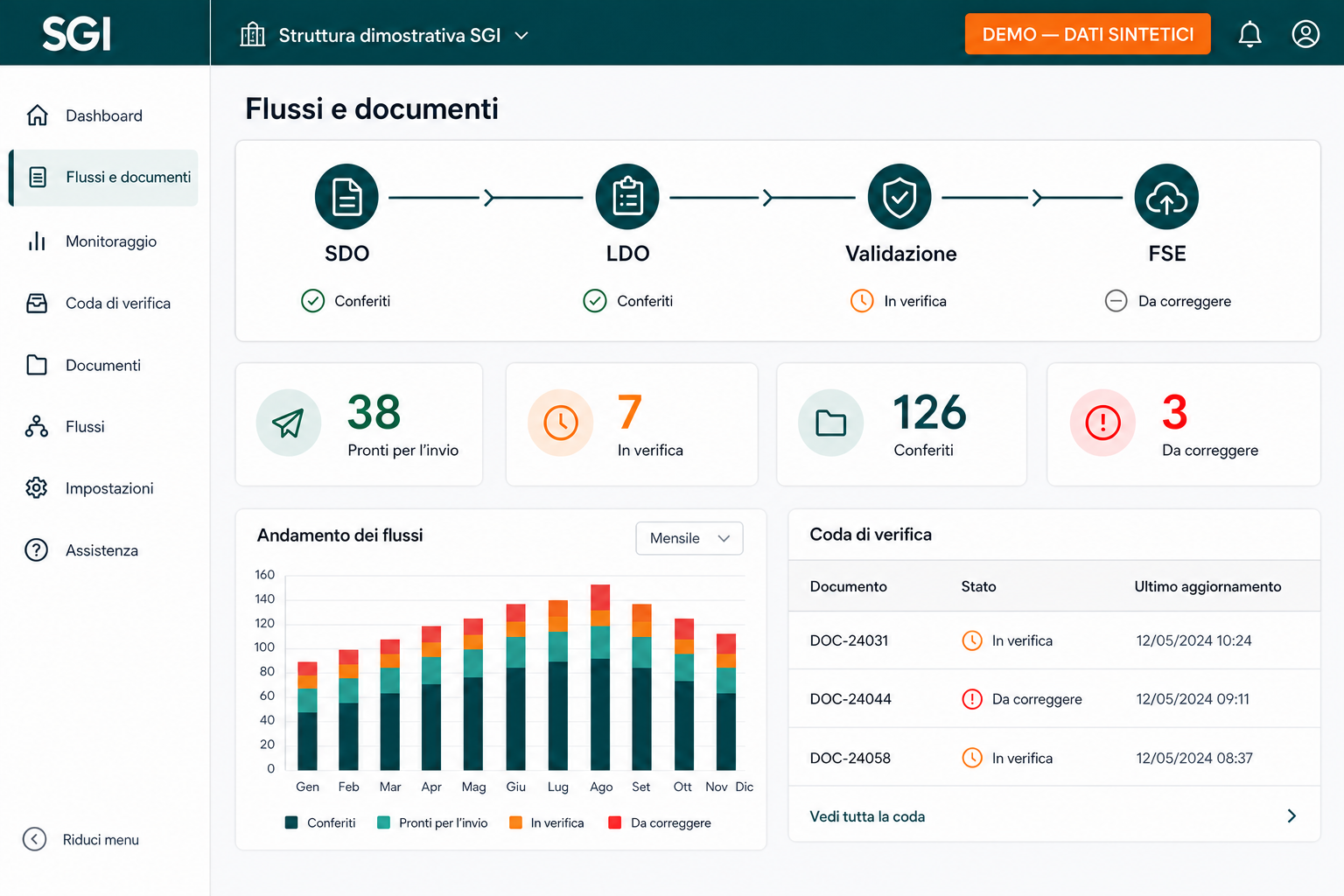Open Documenti in the sidebar
1344x896 pixels.
(103, 365)
